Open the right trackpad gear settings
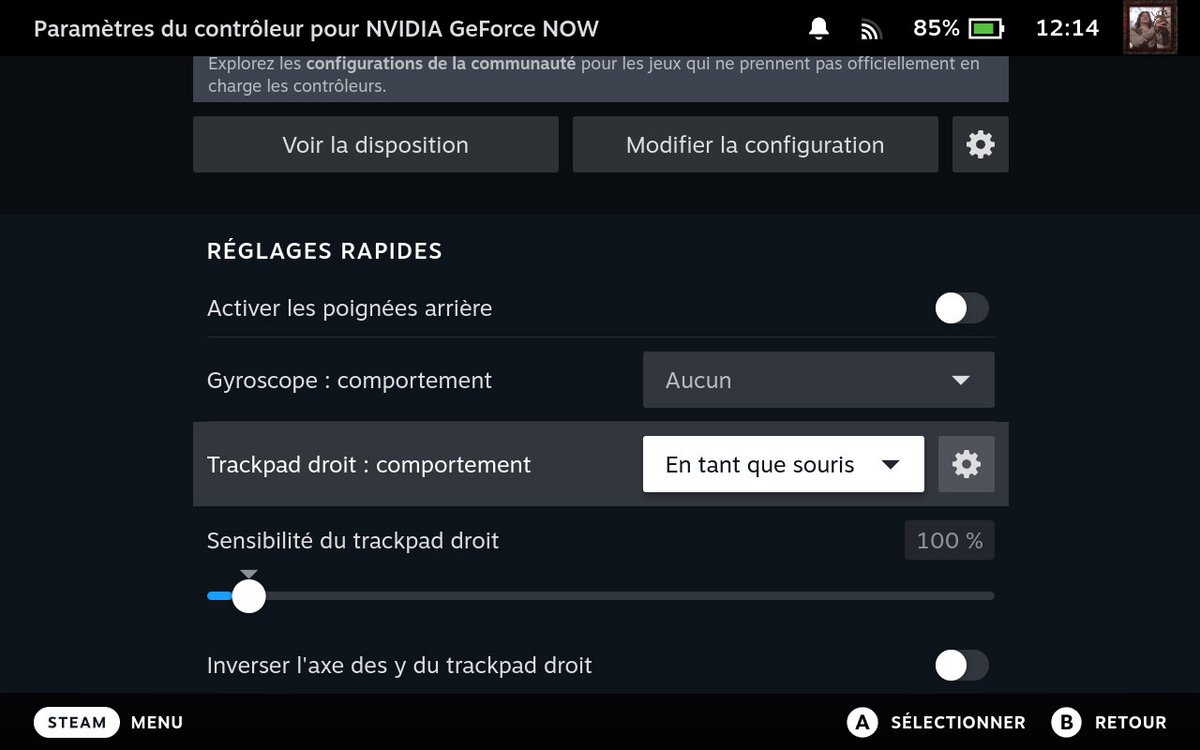The image size is (1200, 750). click(x=966, y=464)
